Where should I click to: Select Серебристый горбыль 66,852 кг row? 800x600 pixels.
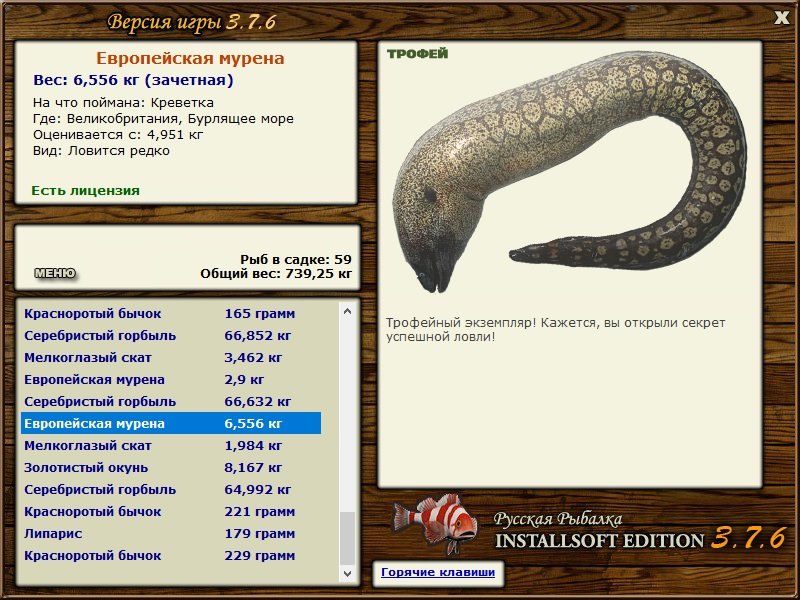[171, 335]
